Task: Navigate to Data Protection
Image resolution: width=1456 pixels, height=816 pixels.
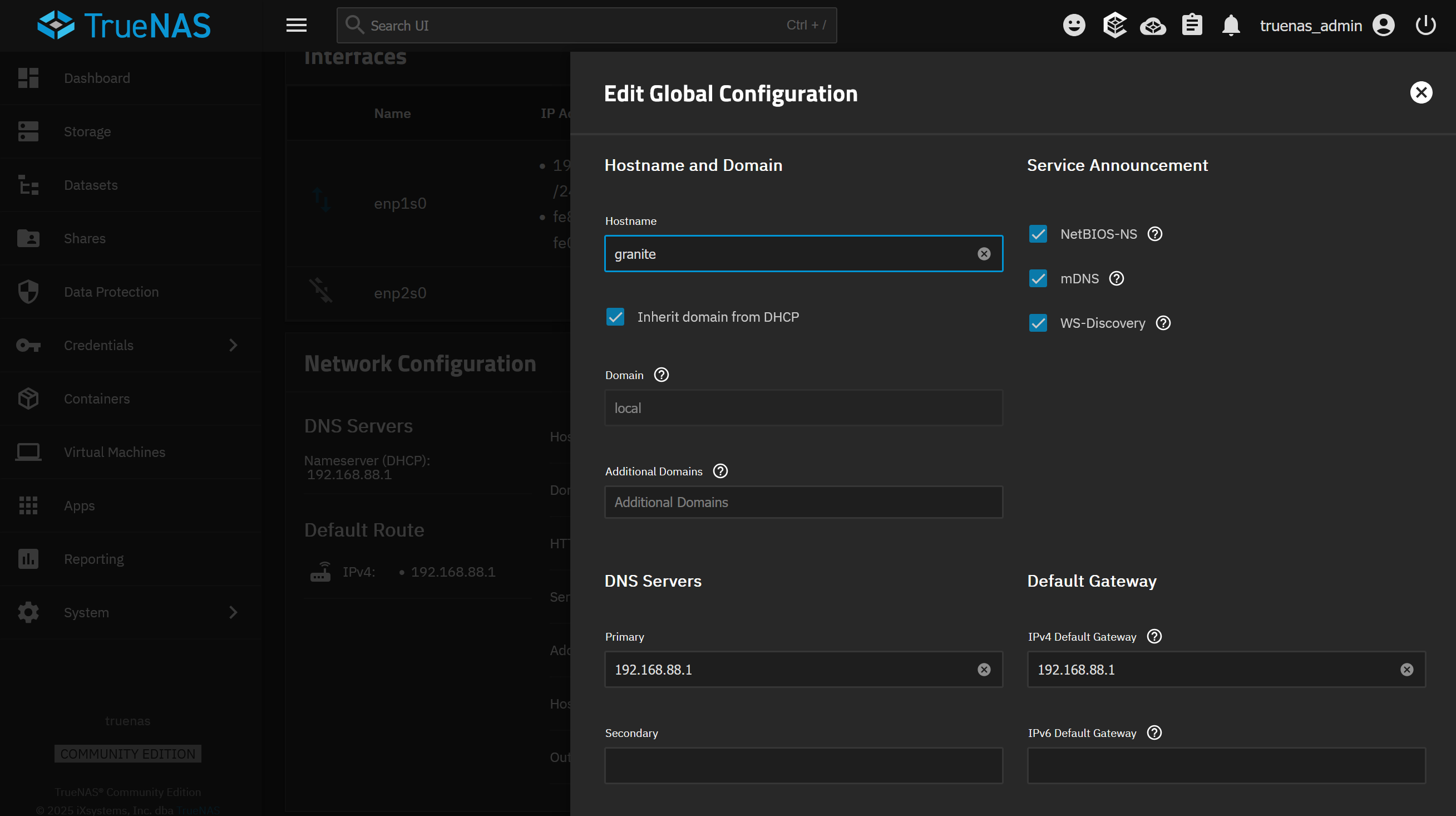Action: tap(111, 291)
